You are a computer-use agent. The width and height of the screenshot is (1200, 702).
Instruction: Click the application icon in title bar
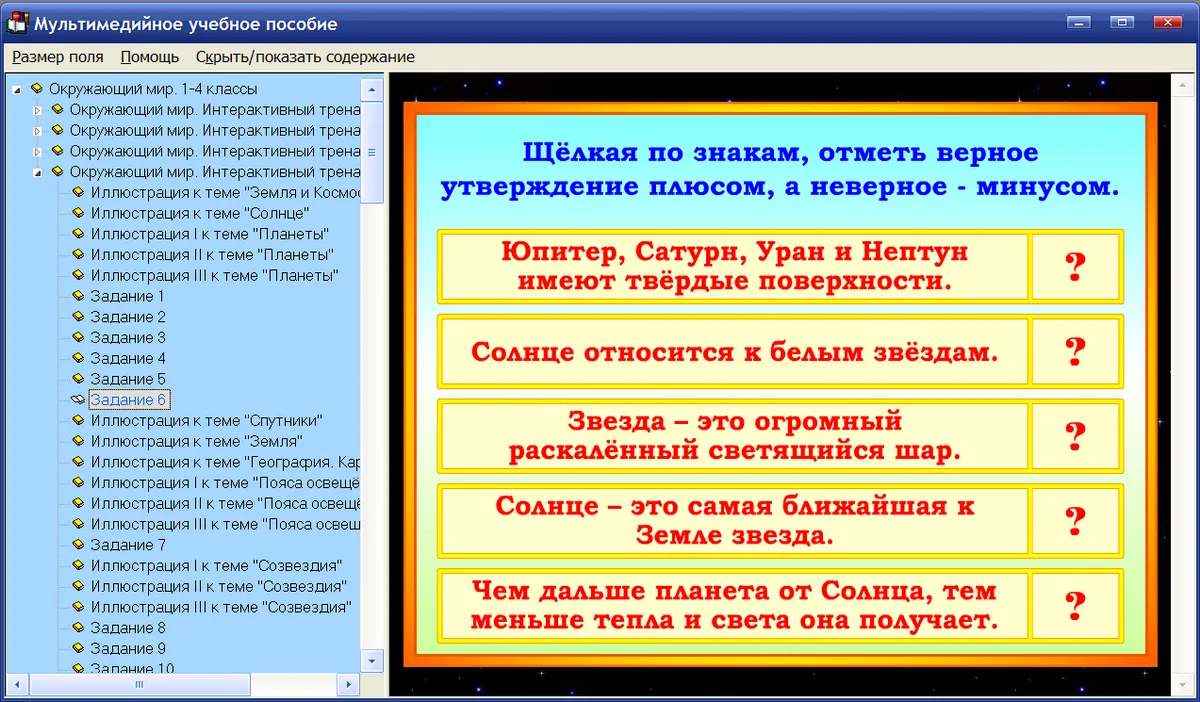16,23
